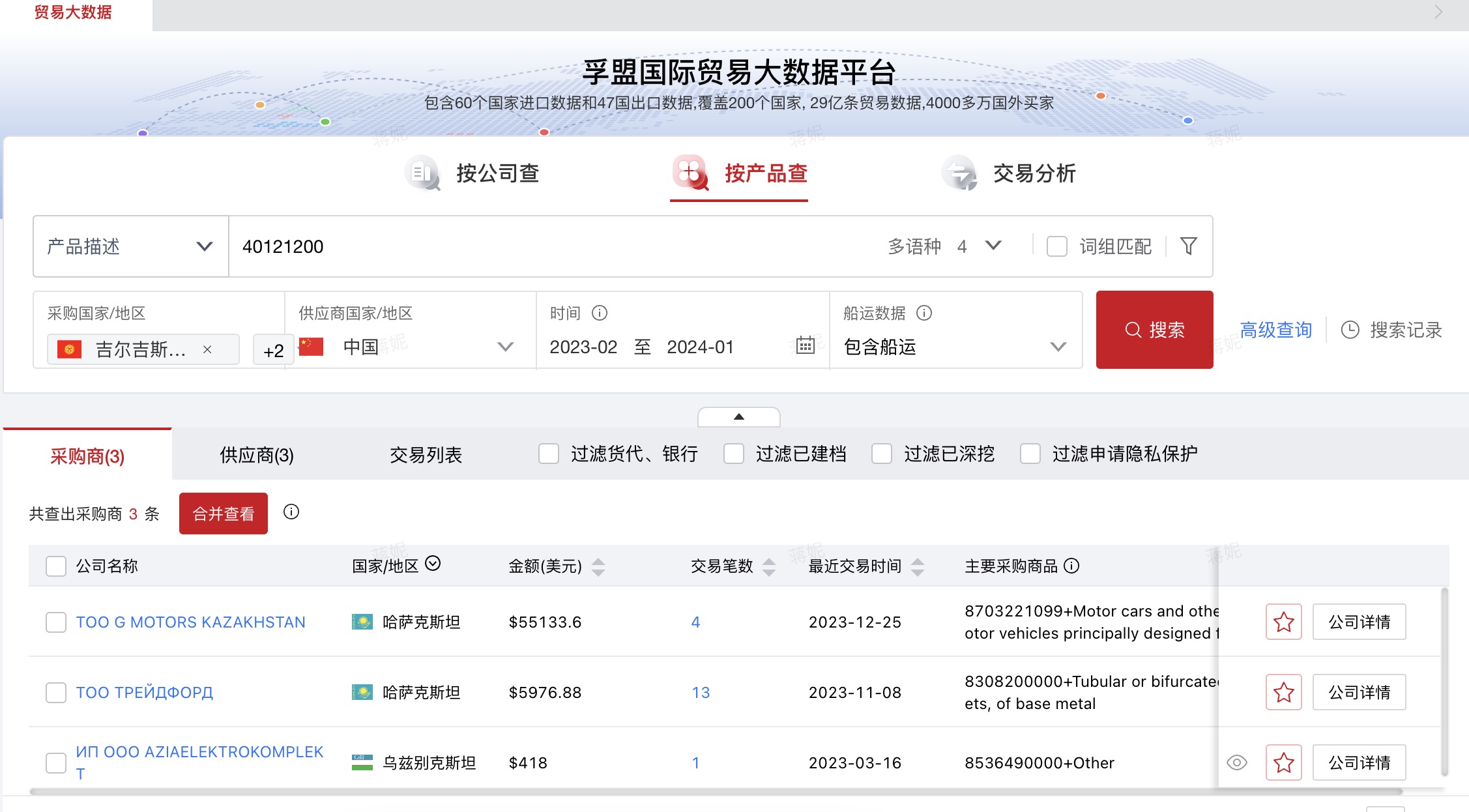Click the red 搜索 button

coord(1154,330)
